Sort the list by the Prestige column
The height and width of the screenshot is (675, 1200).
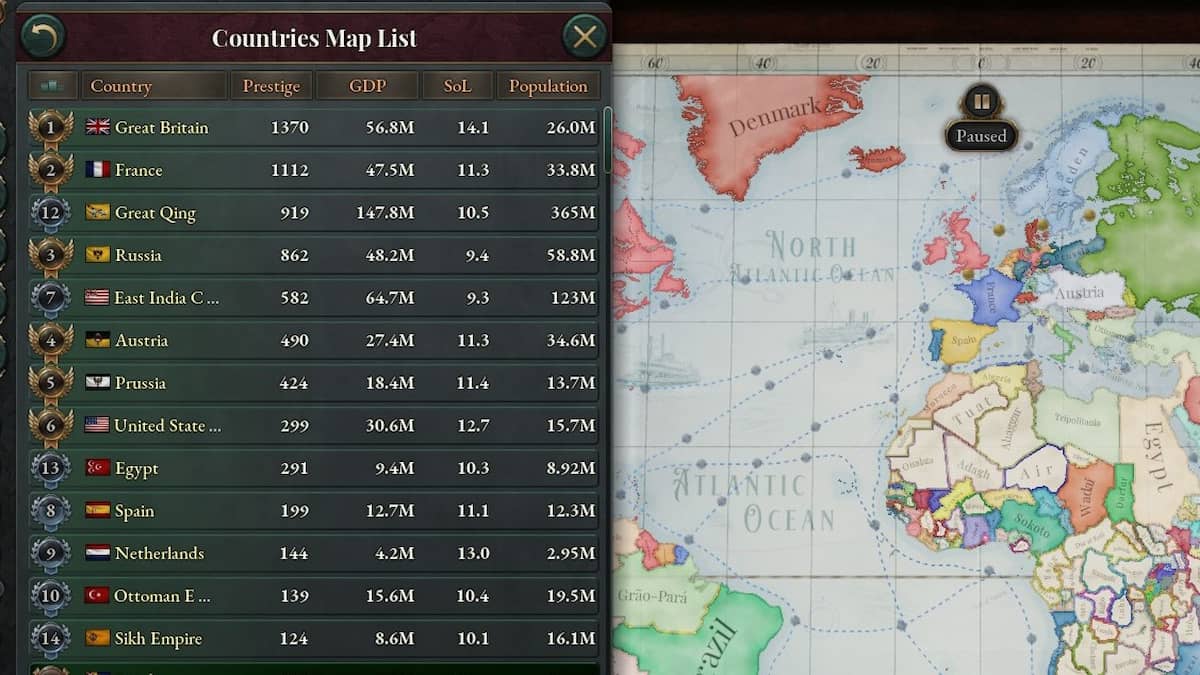(271, 86)
